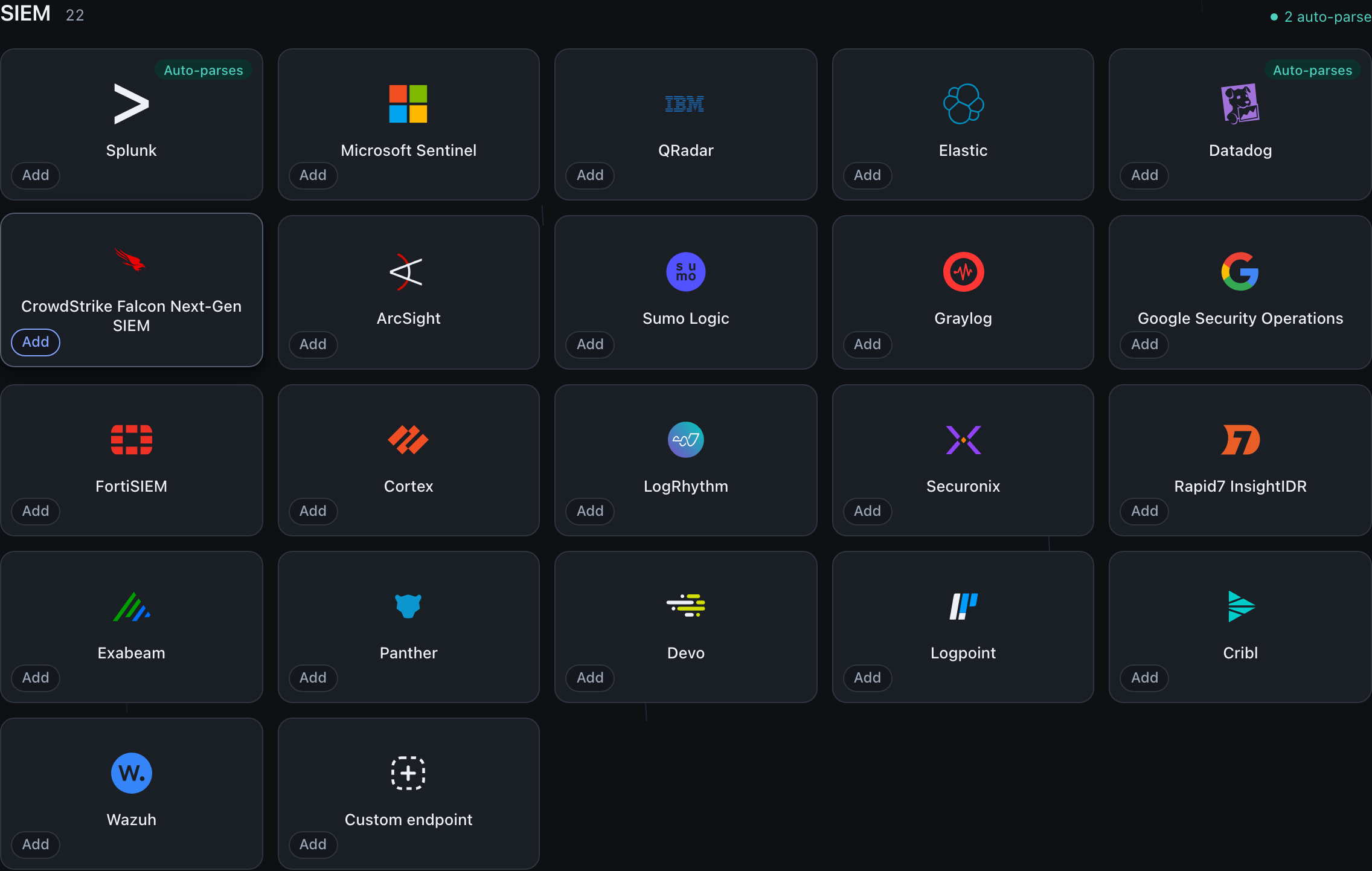The height and width of the screenshot is (871, 1372).
Task: Click the 2 auto-parse indicator
Action: click(x=1321, y=17)
